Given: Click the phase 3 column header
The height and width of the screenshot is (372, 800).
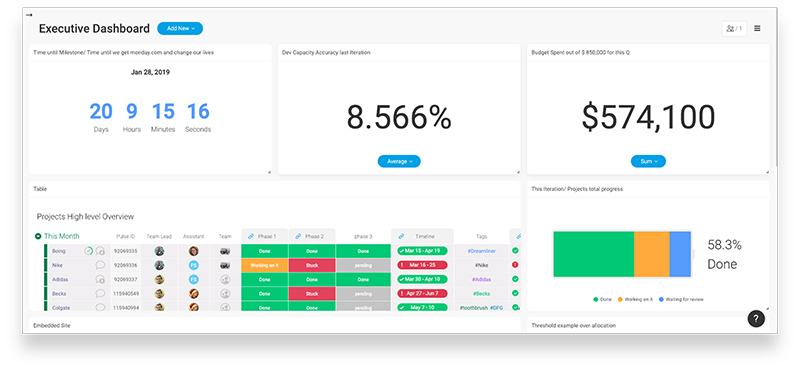Looking at the screenshot, I should 363,236.
